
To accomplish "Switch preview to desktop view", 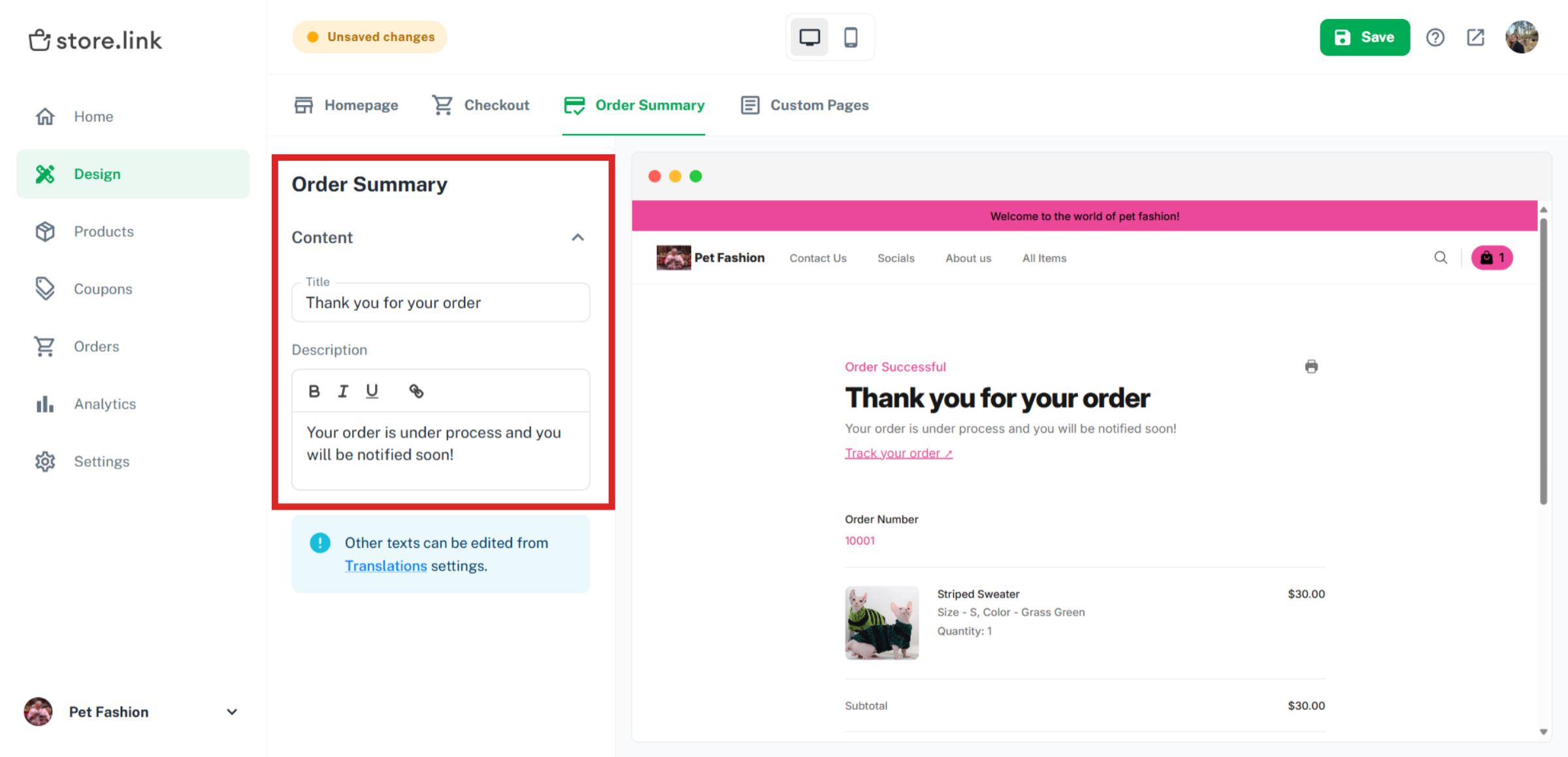I will click(x=809, y=37).
